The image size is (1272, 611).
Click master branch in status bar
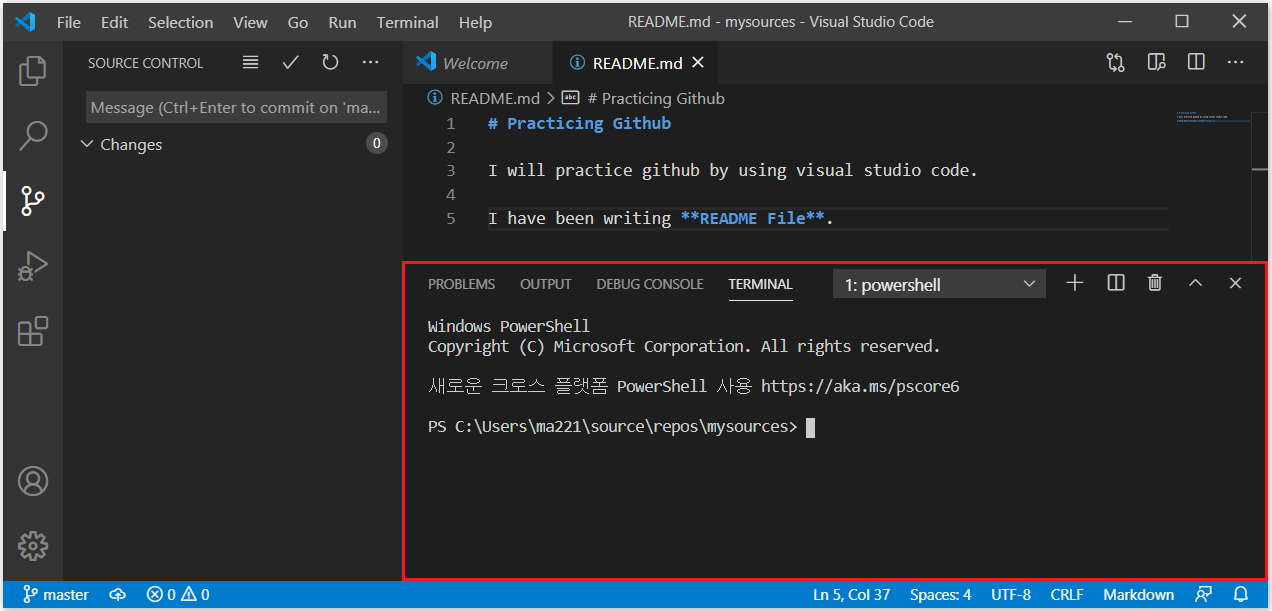56,595
